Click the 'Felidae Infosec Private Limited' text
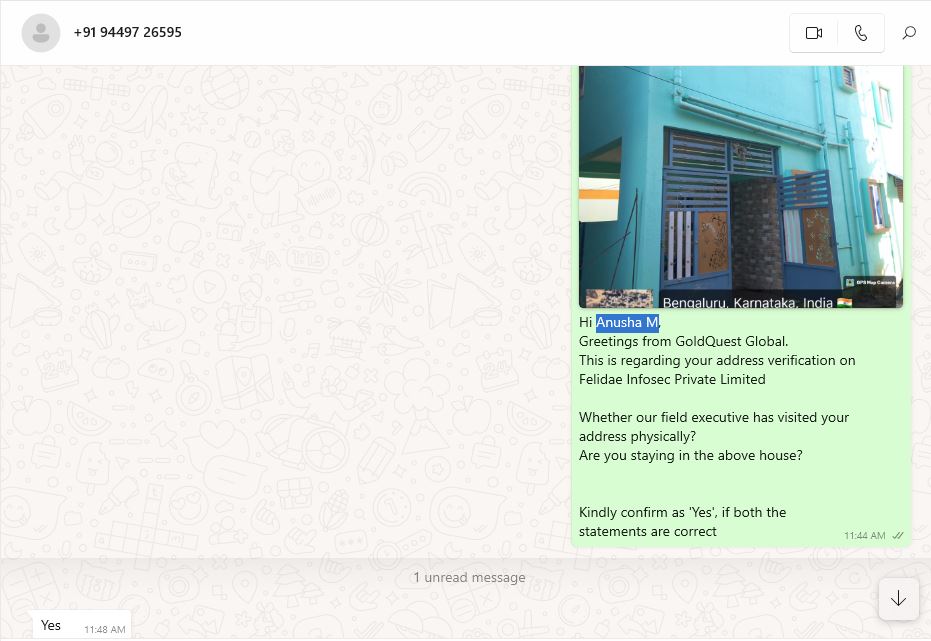This screenshot has width=931, height=641. pos(672,379)
